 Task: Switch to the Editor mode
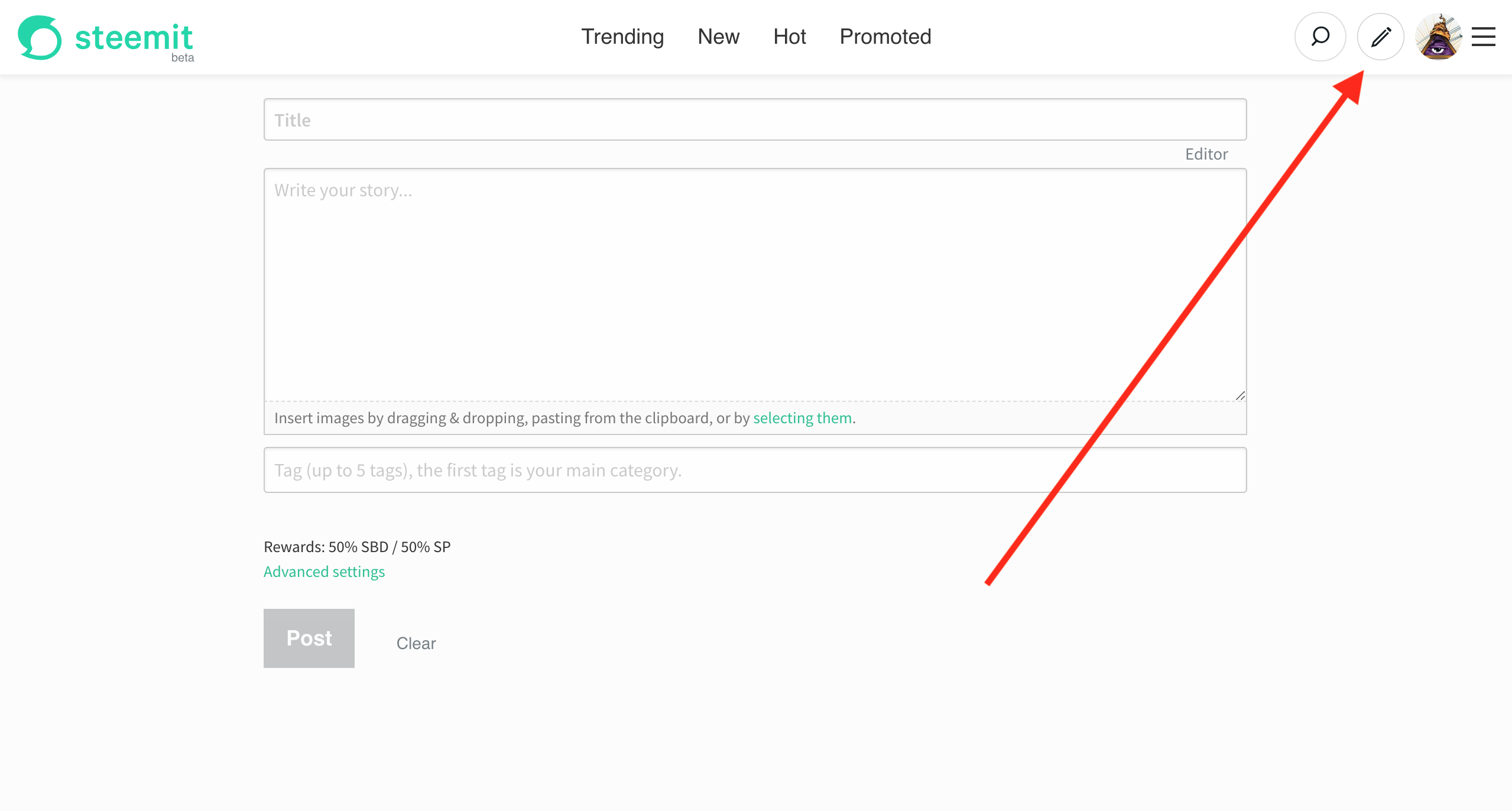[1206, 154]
